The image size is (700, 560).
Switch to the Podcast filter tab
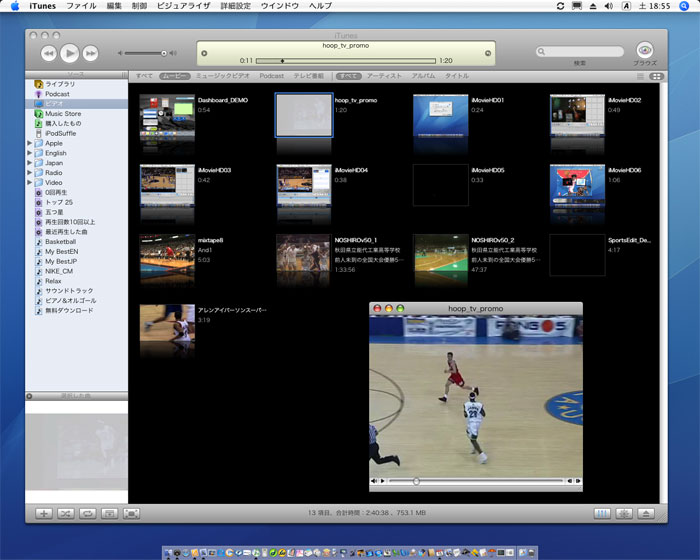tap(271, 76)
